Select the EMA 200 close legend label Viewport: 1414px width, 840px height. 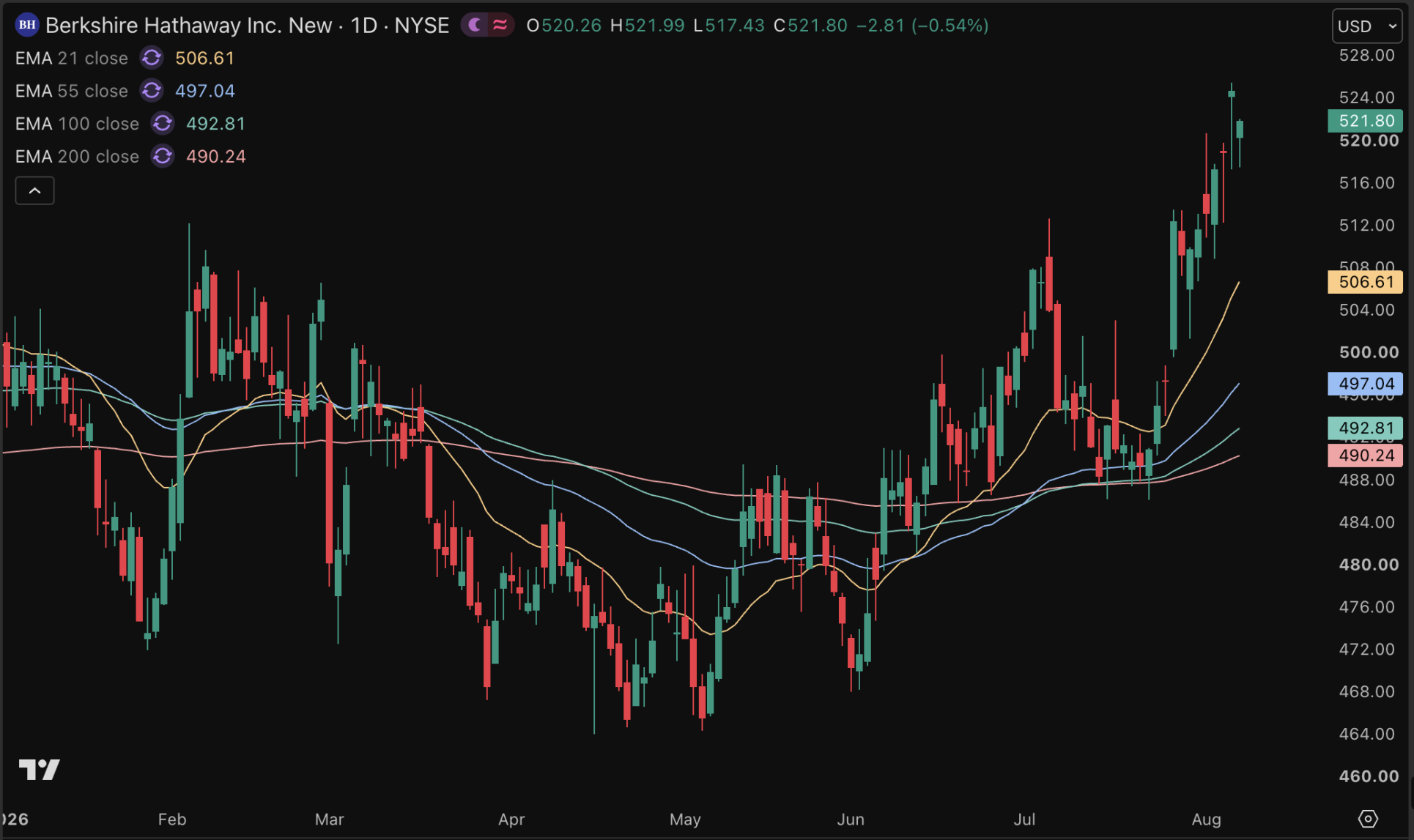tap(77, 156)
